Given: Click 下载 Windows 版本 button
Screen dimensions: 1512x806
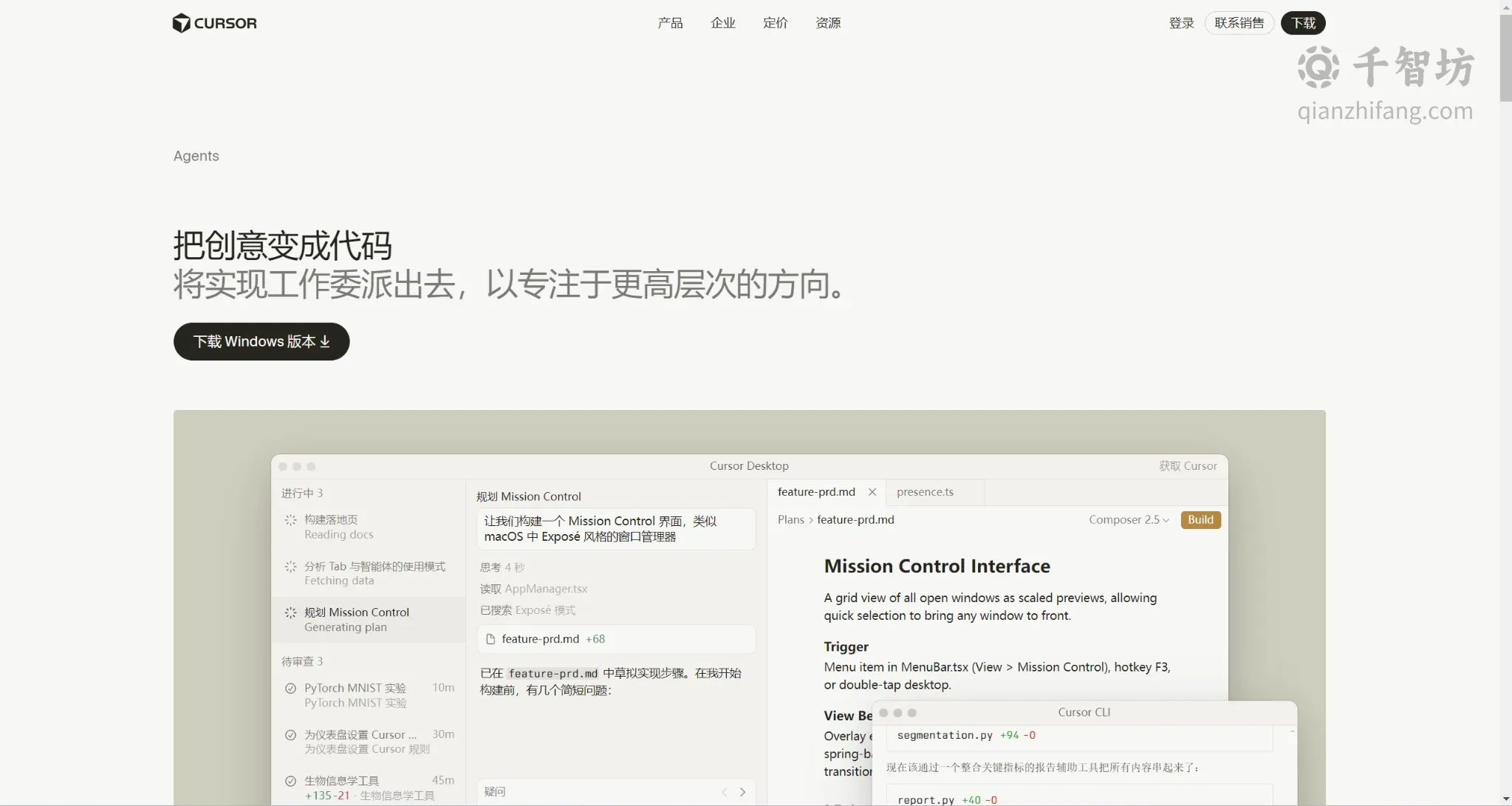Looking at the screenshot, I should pos(261,341).
